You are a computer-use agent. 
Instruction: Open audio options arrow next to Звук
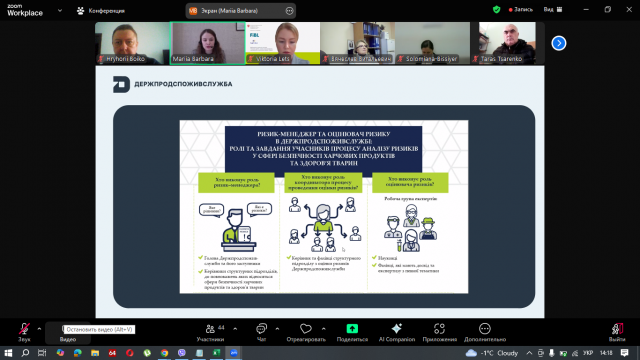39,329
